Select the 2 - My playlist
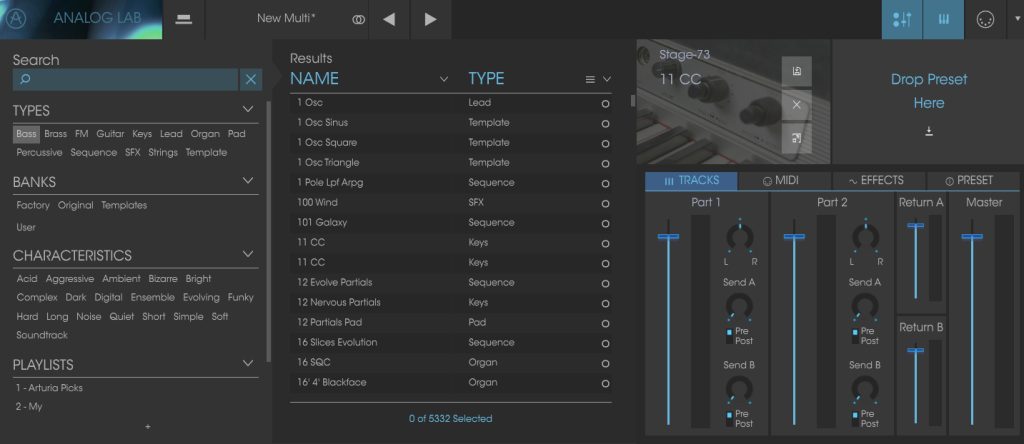Screen dimensions: 1024x444 29,407
